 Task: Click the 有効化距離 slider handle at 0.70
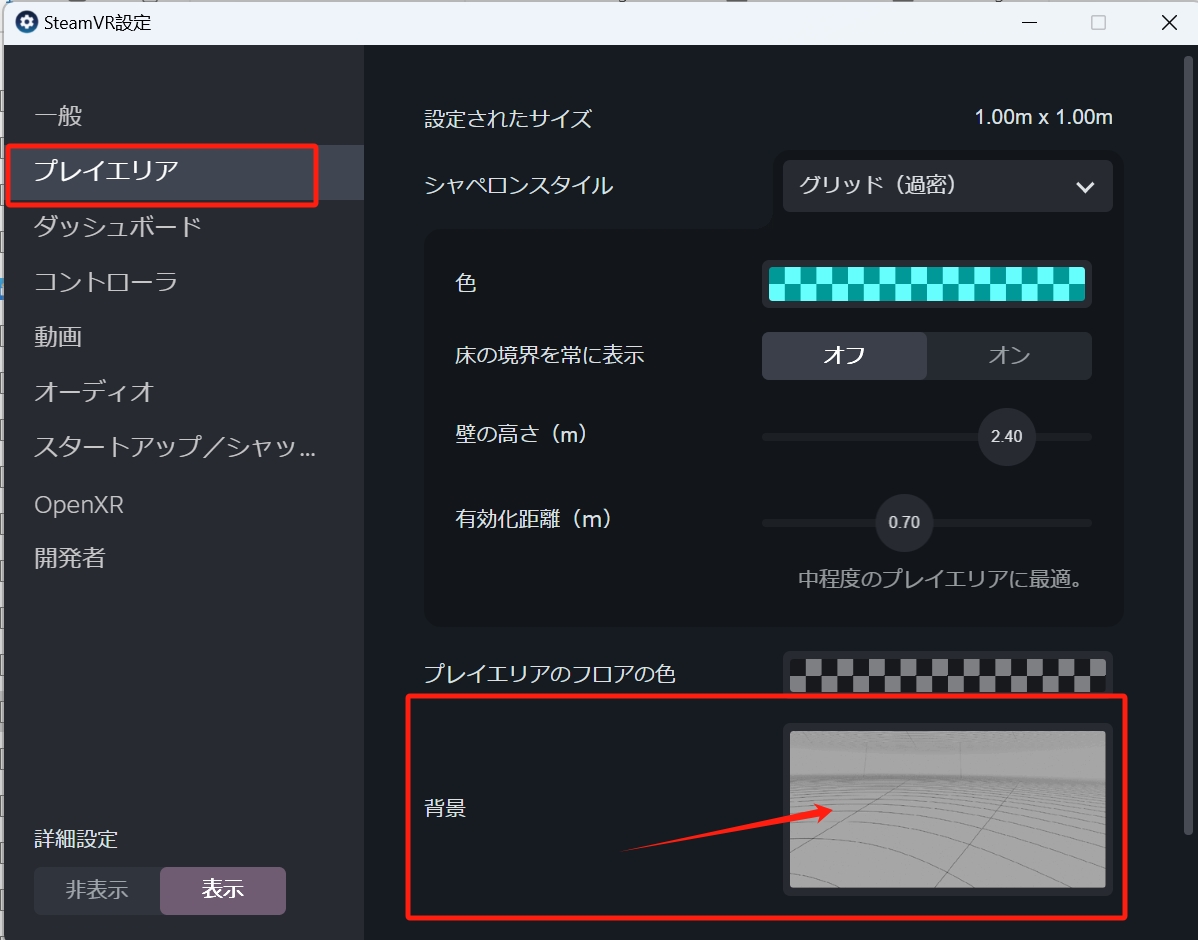click(x=904, y=523)
